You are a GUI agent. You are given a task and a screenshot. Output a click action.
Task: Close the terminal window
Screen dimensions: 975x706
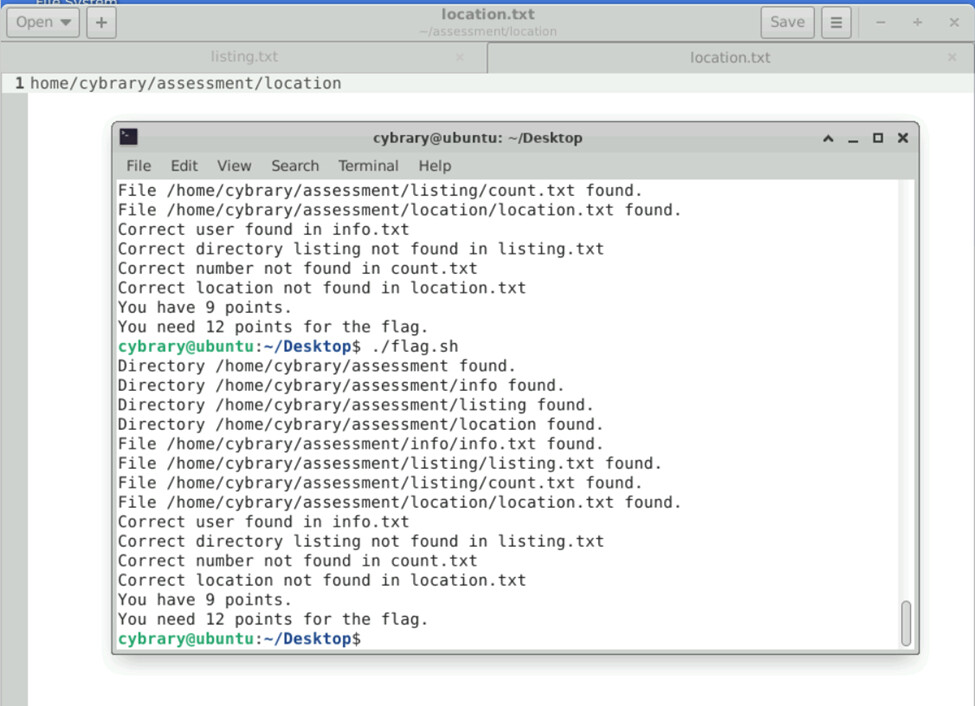coord(902,138)
